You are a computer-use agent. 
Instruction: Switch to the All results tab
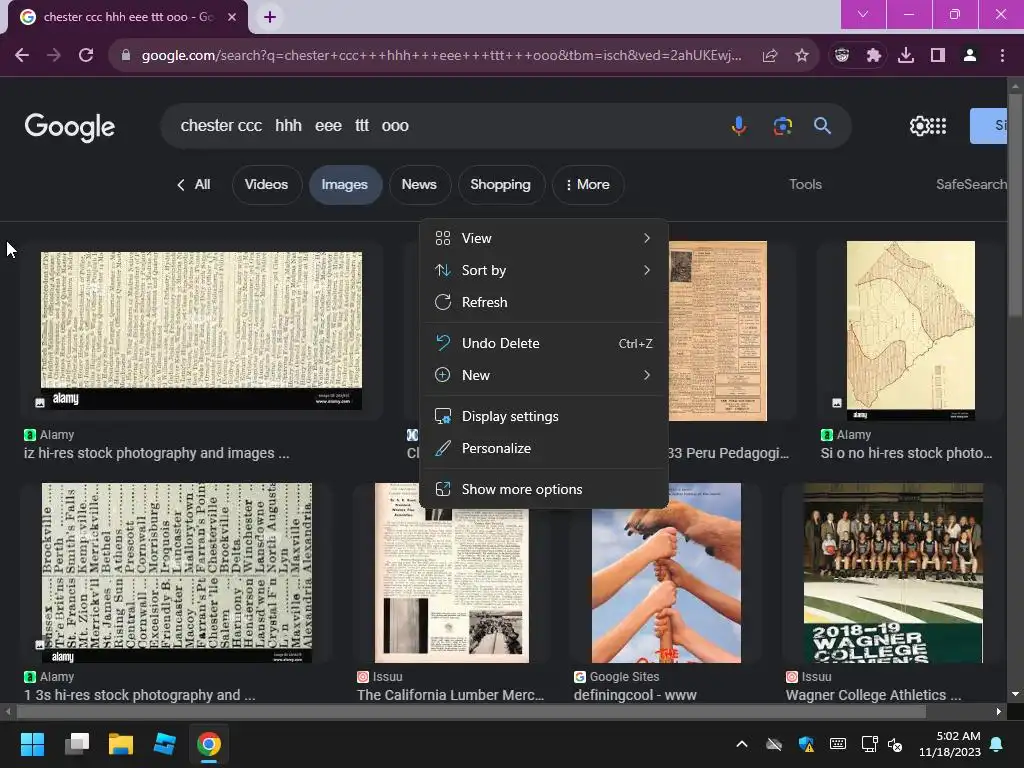pos(194,185)
